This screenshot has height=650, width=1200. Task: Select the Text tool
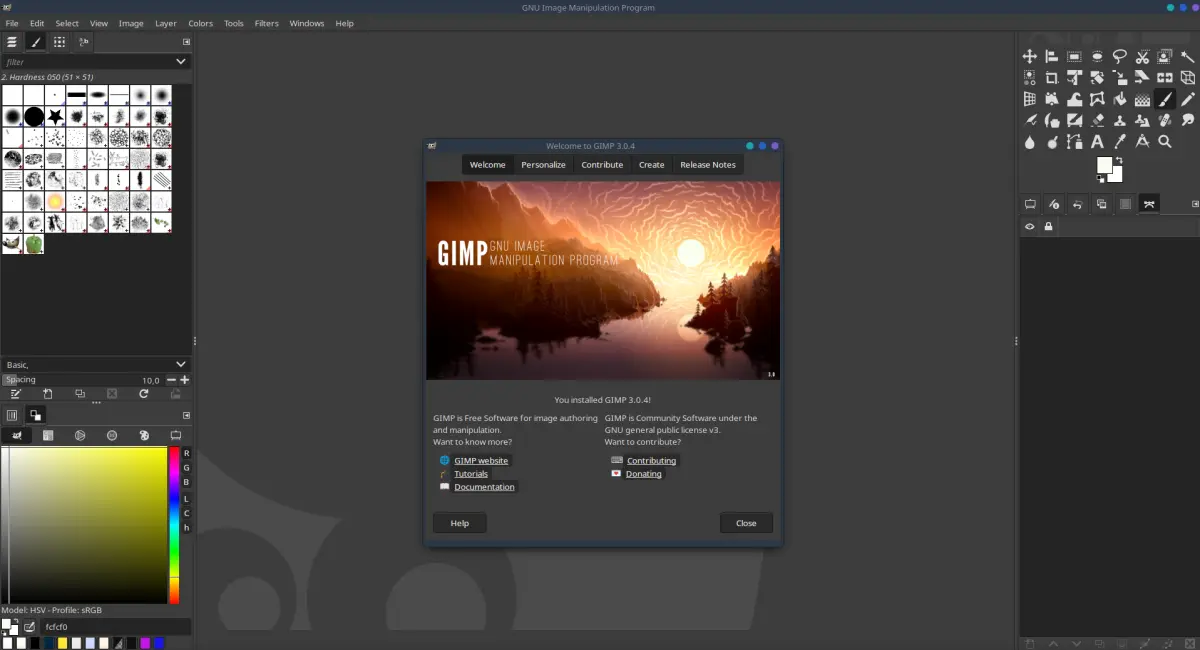(1097, 142)
